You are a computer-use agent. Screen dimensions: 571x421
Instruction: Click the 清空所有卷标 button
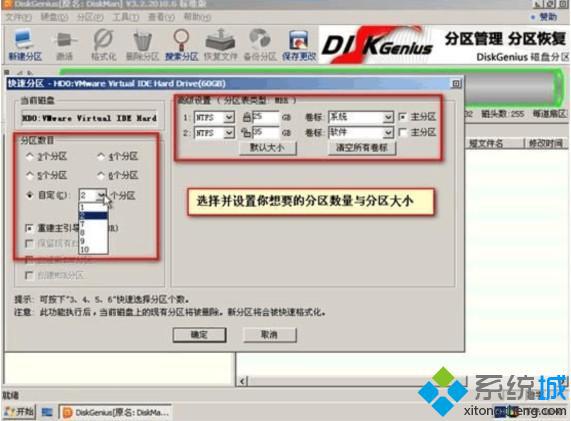[x=362, y=148]
